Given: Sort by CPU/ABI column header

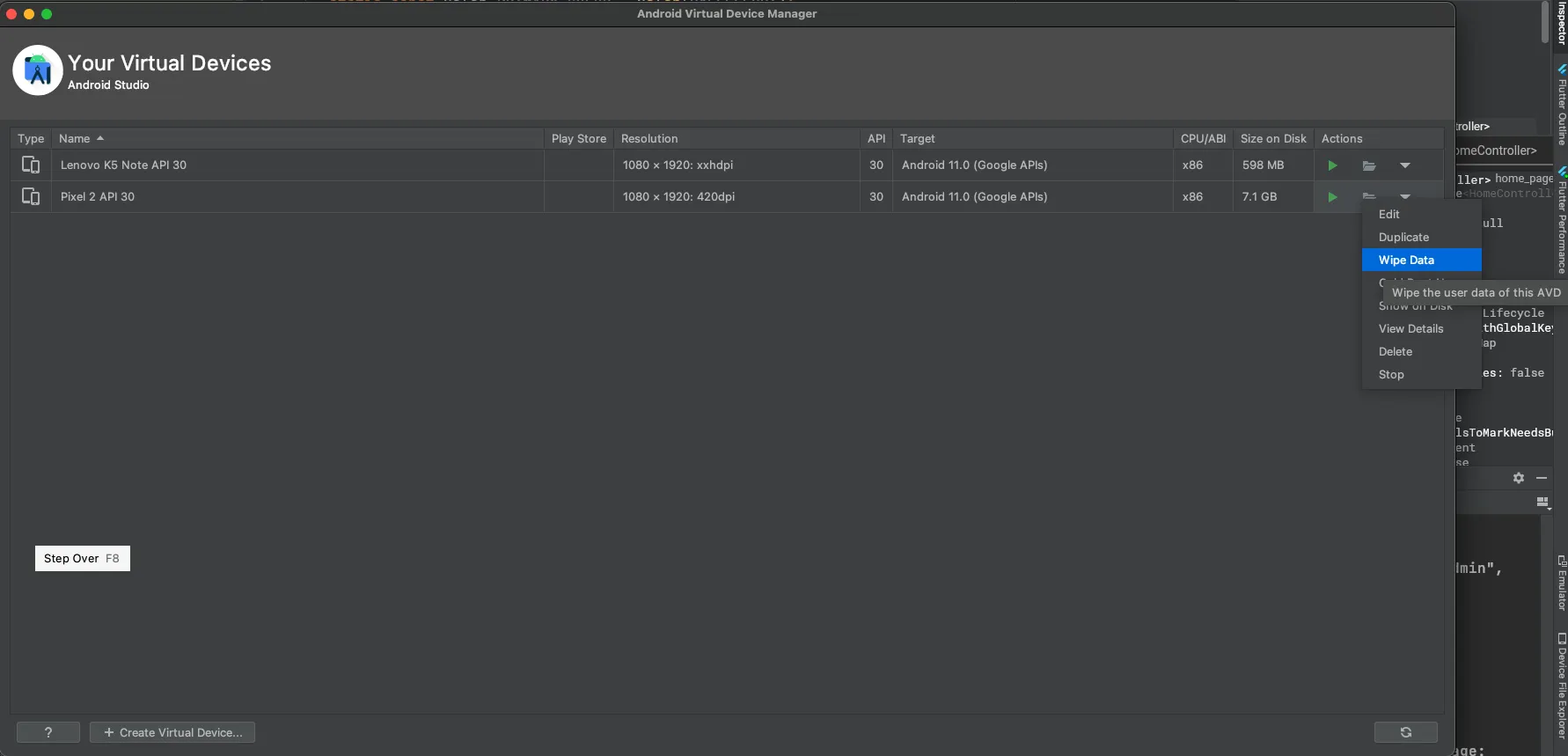Looking at the screenshot, I should tap(1203, 138).
